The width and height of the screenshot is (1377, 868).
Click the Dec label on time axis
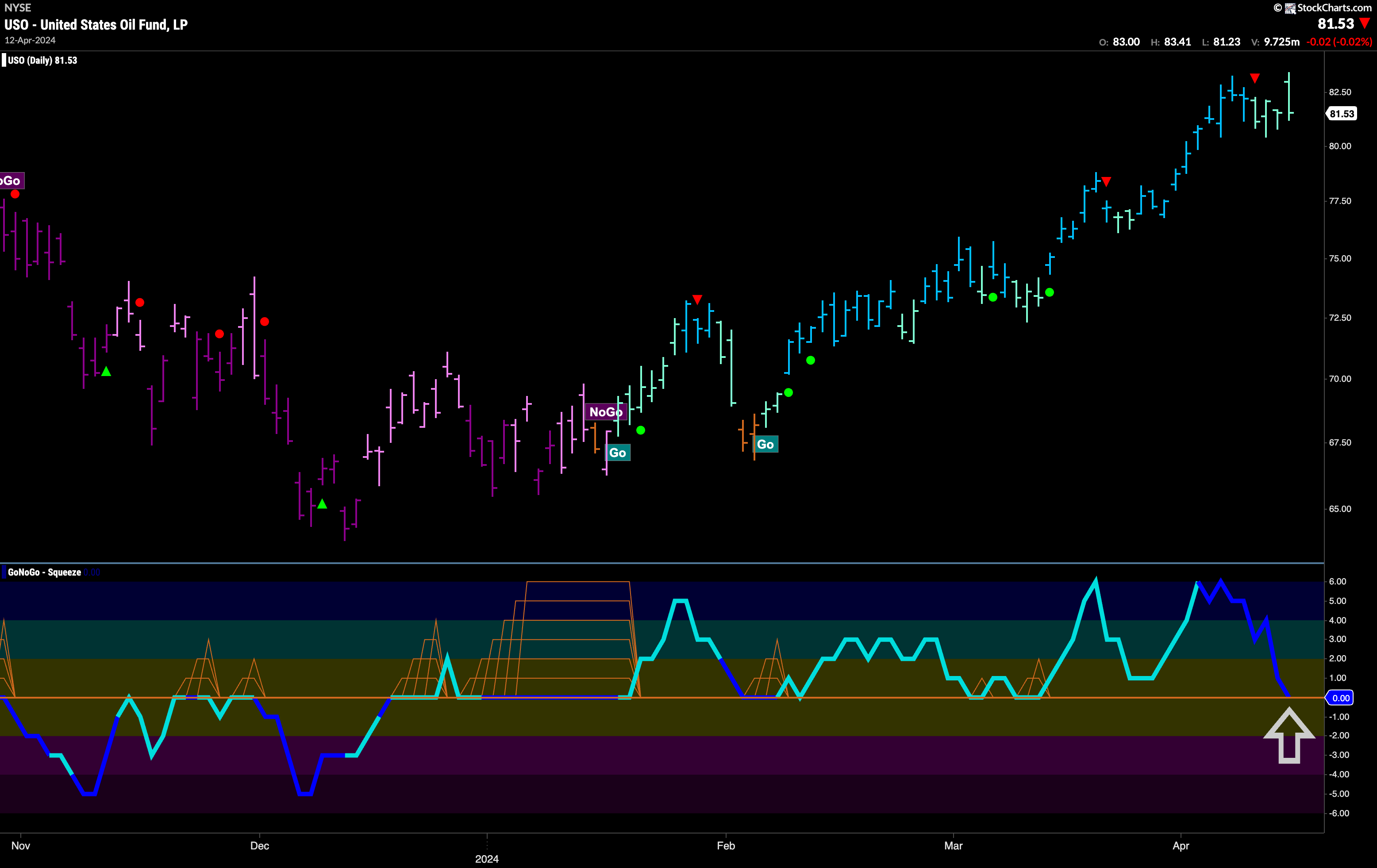[260, 846]
